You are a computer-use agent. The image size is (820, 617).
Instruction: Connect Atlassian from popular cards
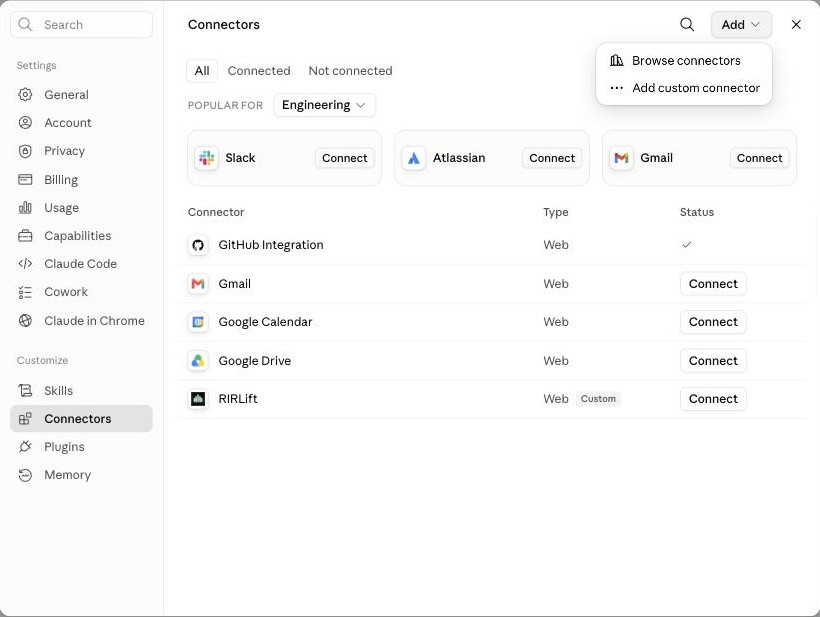(x=552, y=158)
